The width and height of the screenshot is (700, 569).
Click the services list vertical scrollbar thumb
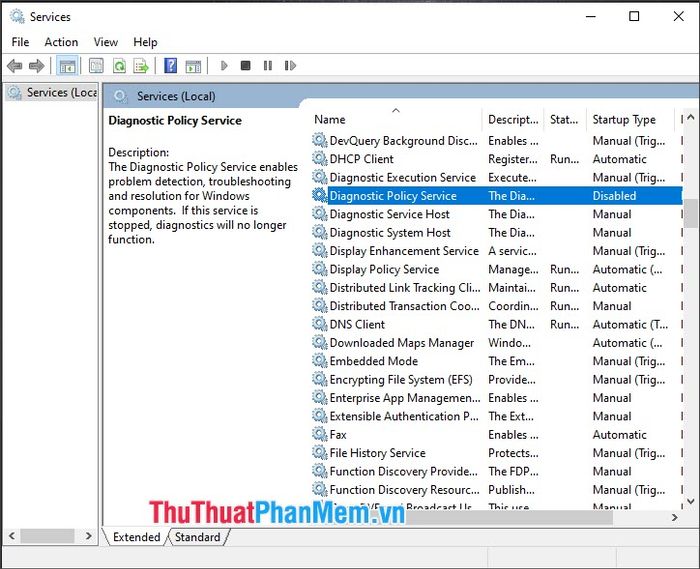692,213
